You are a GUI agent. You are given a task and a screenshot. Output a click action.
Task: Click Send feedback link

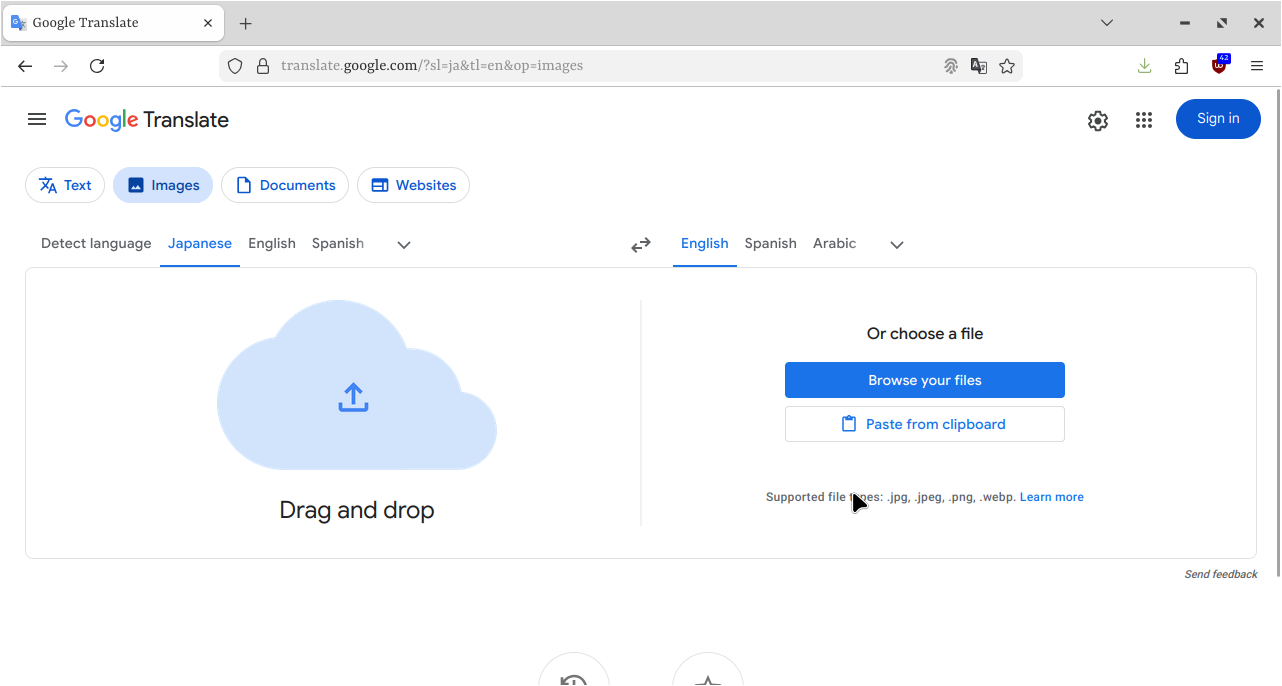(x=1221, y=574)
